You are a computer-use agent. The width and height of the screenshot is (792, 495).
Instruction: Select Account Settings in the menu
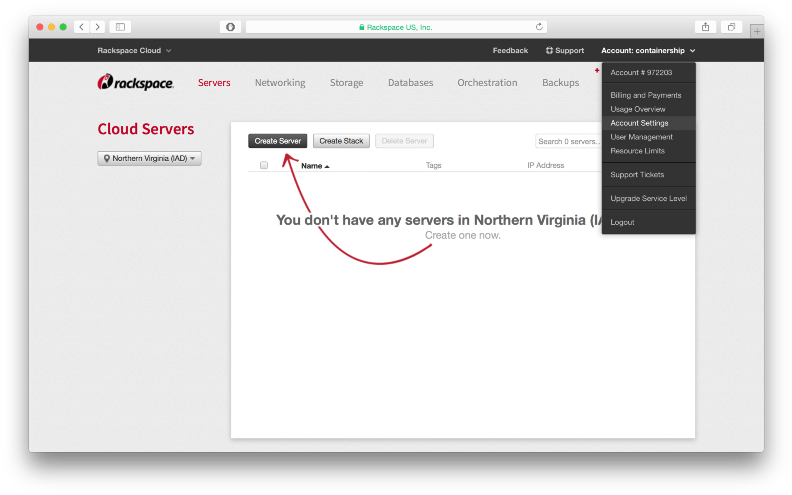[639, 123]
